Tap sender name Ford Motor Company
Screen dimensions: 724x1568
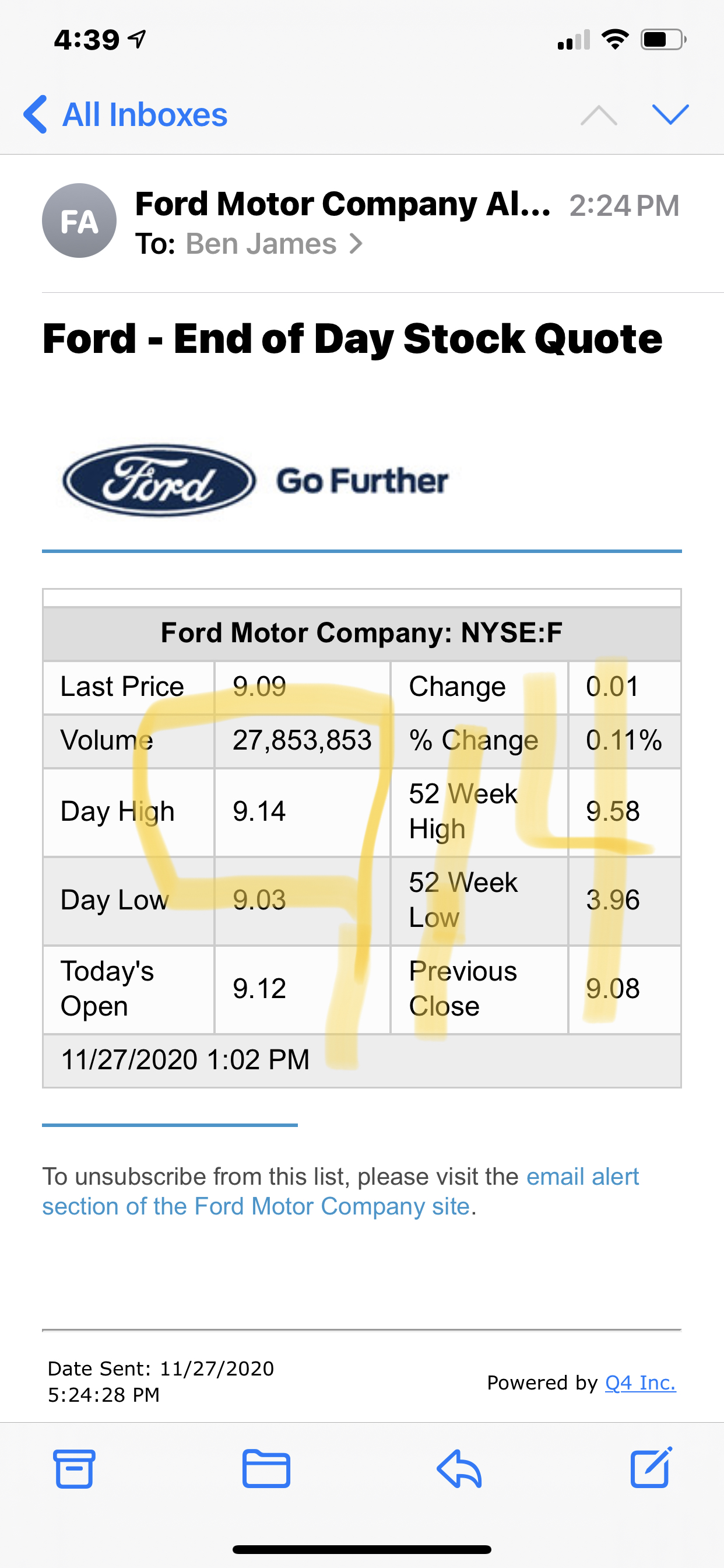(342, 204)
